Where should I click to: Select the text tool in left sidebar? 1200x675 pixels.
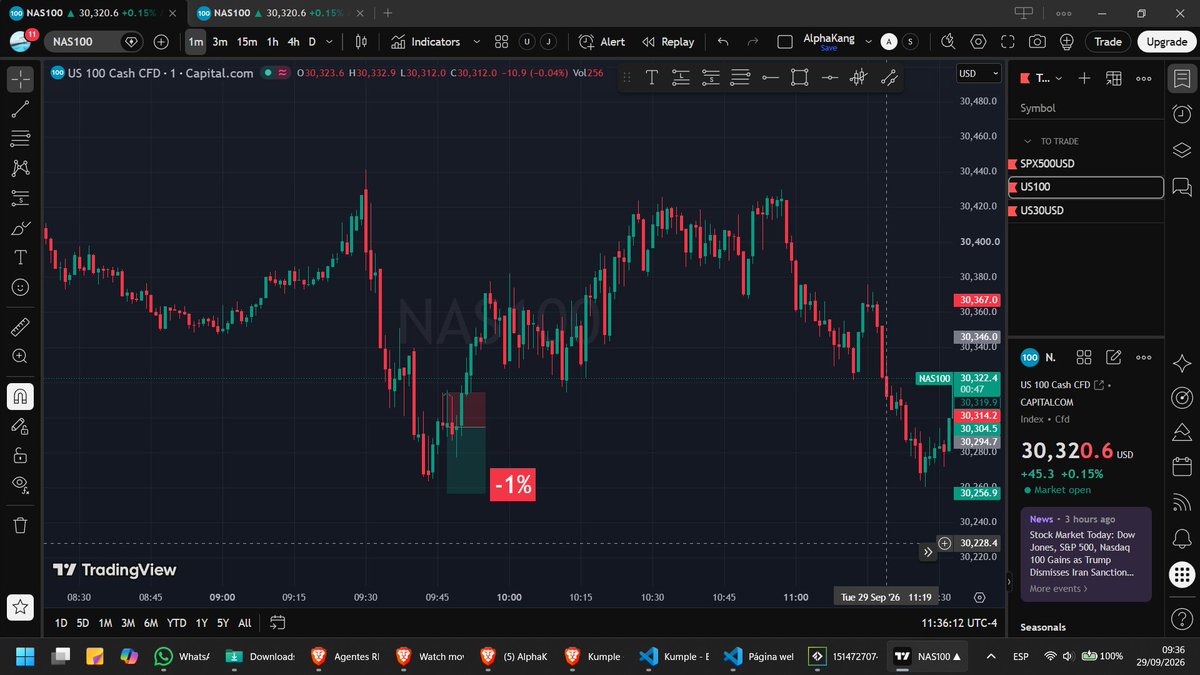(x=20, y=257)
